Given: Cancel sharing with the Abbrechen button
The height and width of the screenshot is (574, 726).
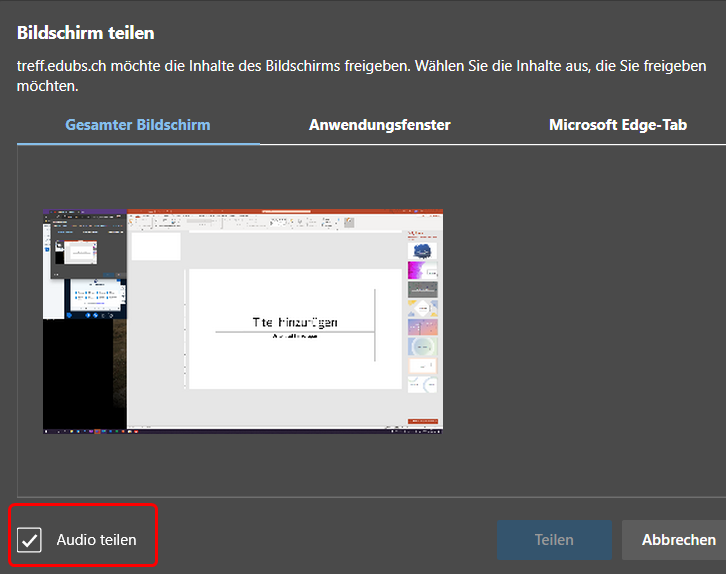Looking at the screenshot, I should coord(678,540).
